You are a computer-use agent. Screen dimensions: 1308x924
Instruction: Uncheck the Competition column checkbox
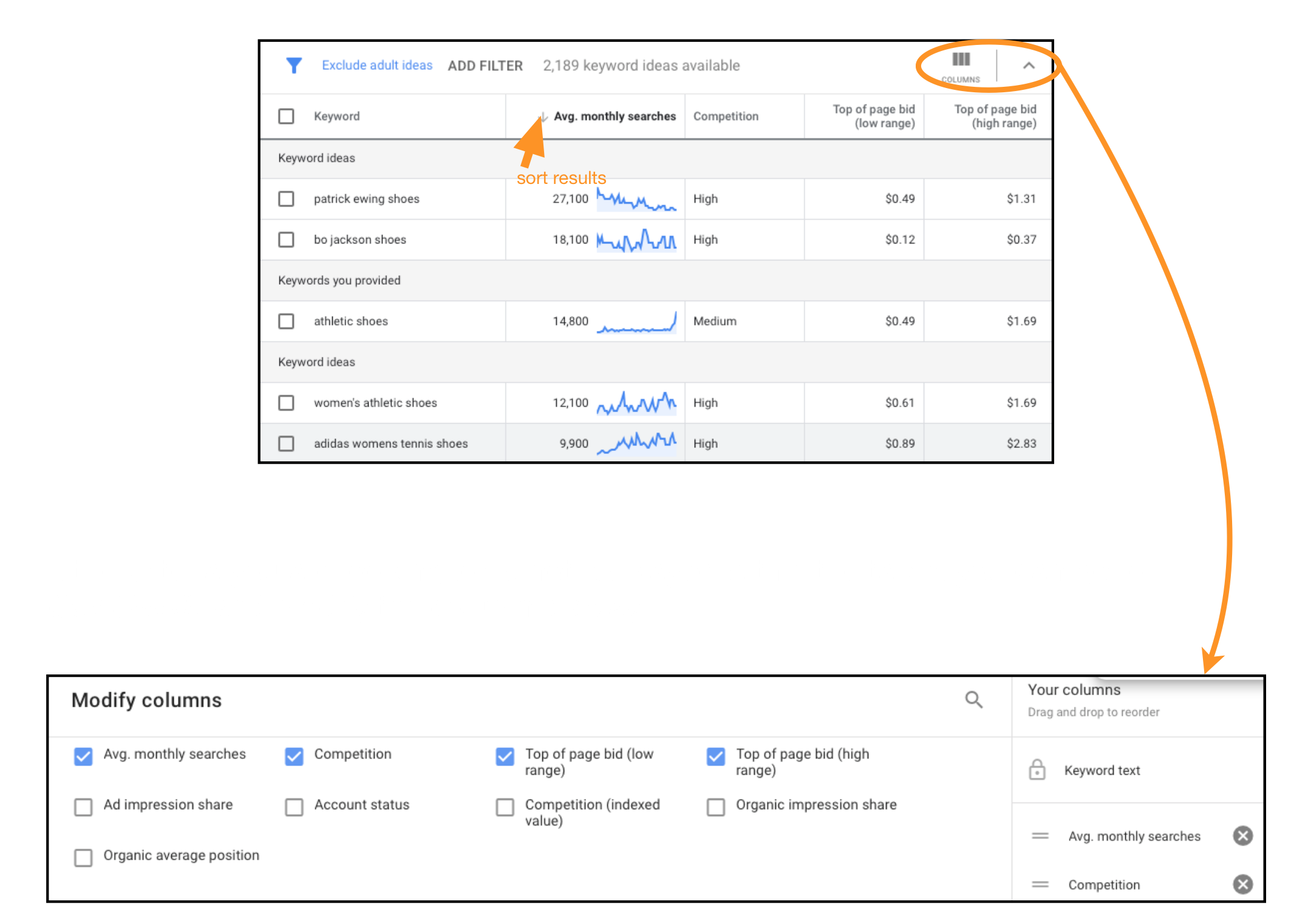294,756
